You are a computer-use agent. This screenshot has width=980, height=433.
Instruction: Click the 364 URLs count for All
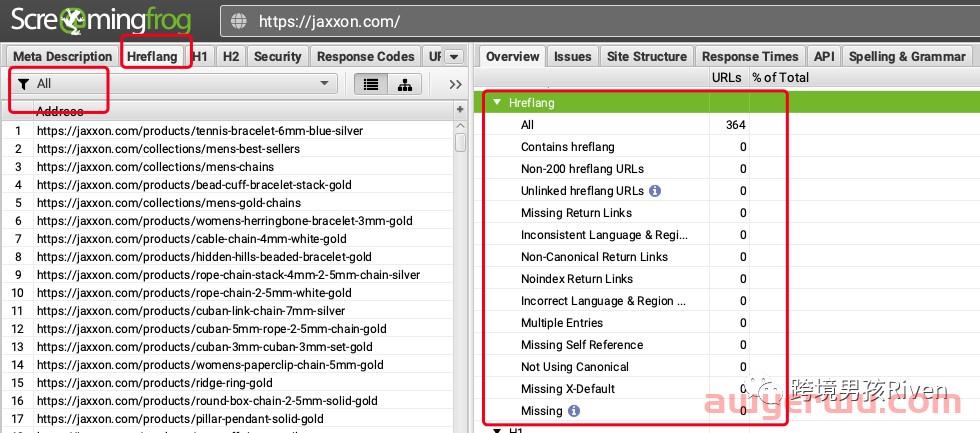pos(736,125)
